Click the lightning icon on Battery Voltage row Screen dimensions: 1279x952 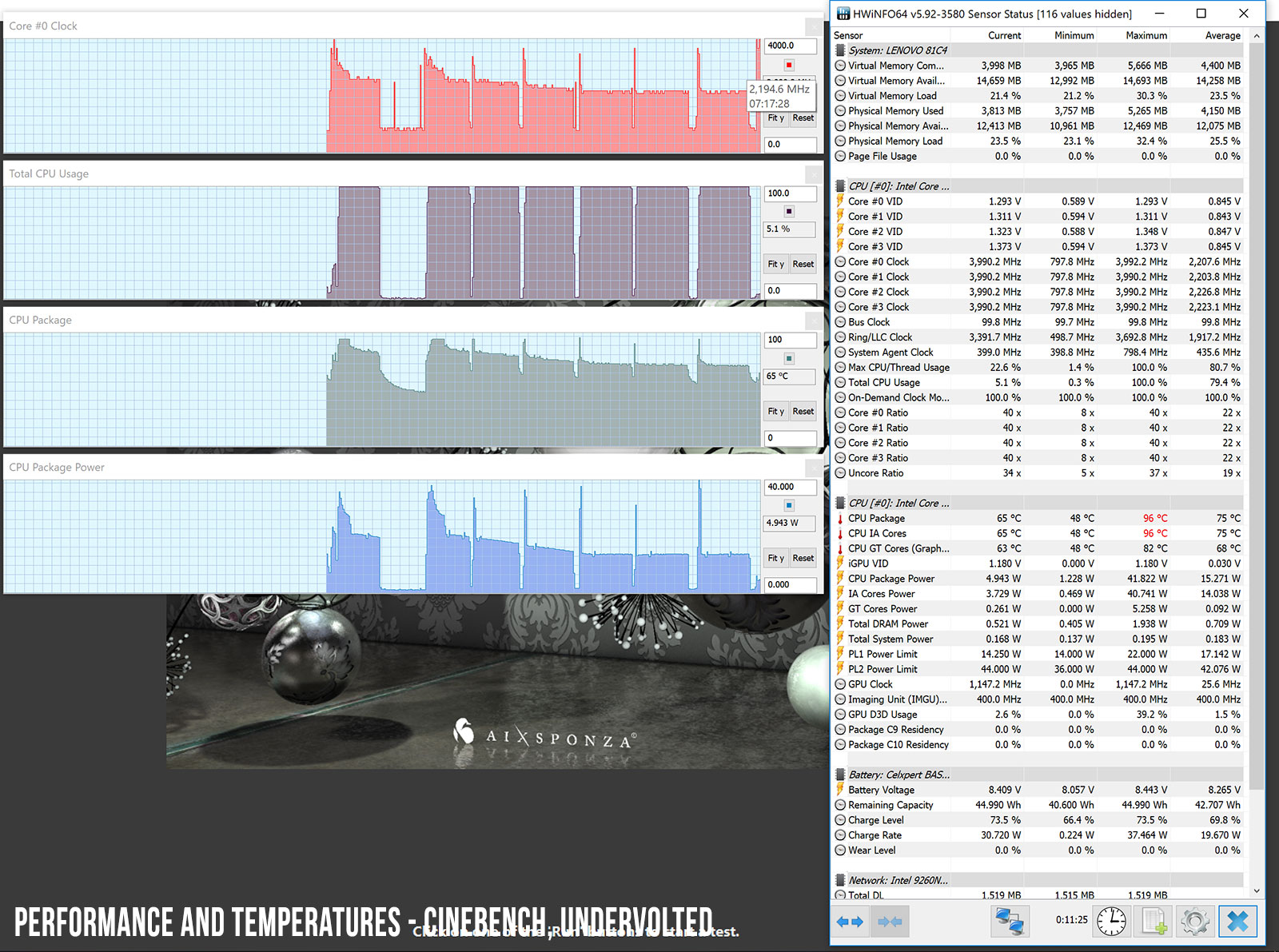pyautogui.click(x=840, y=790)
